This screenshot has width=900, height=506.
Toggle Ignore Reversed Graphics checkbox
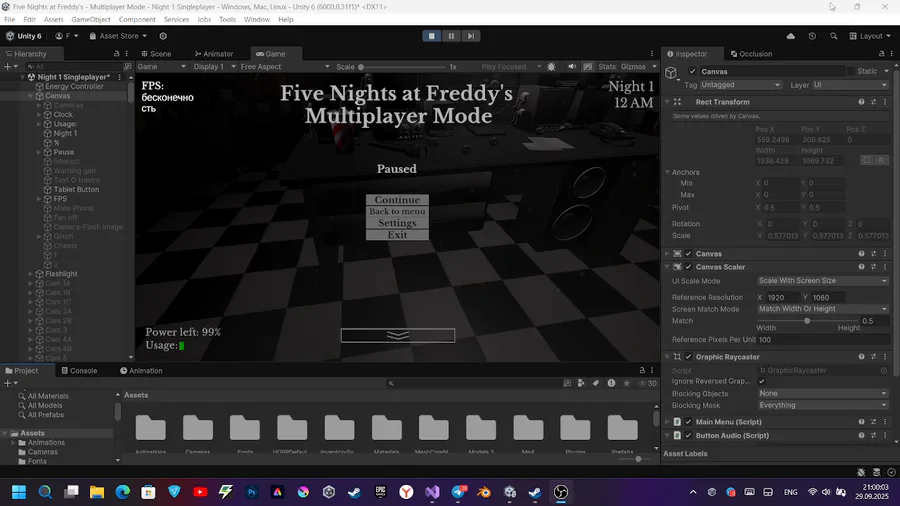tap(762, 382)
